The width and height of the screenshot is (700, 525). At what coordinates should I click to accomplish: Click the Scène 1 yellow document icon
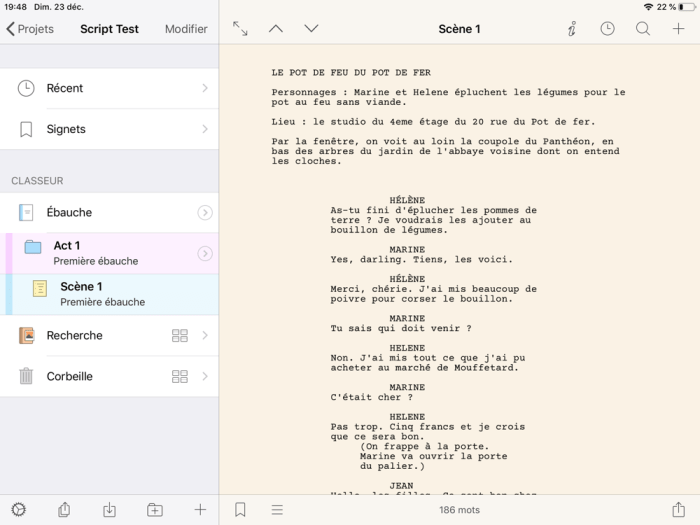pos(40,288)
